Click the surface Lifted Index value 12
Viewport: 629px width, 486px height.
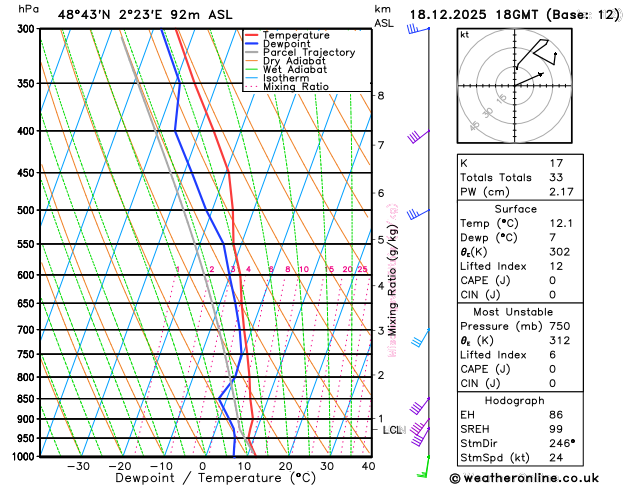[556, 266]
